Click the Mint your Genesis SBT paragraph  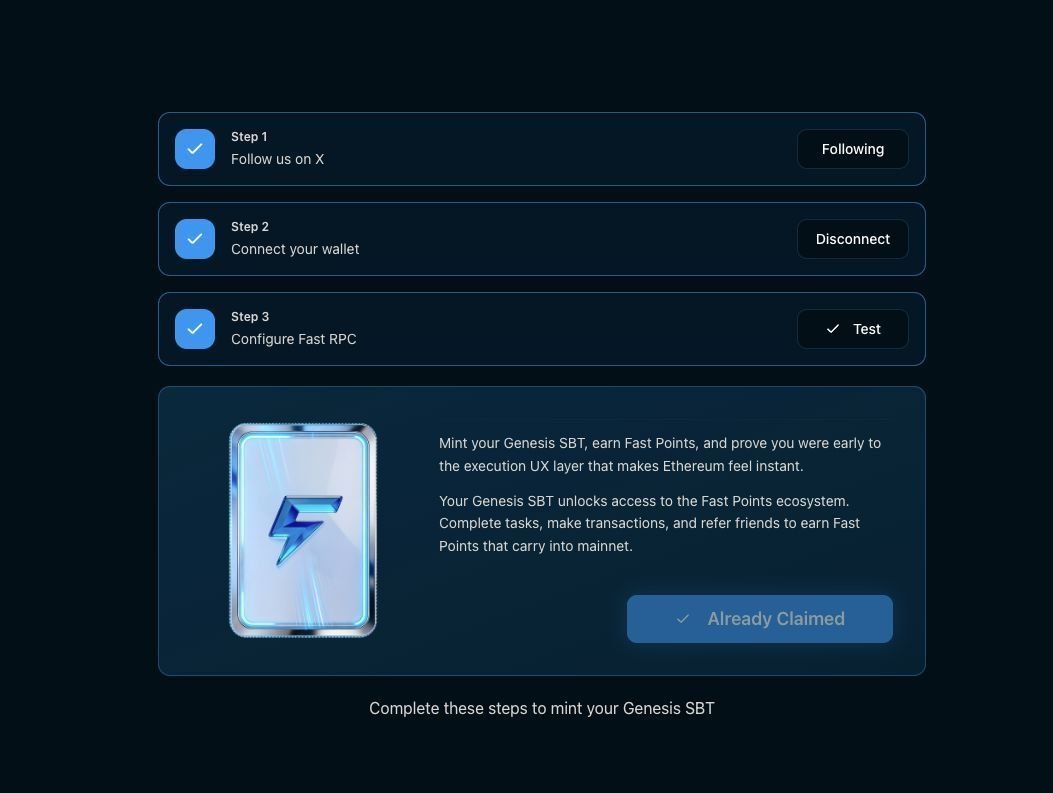[659, 455]
